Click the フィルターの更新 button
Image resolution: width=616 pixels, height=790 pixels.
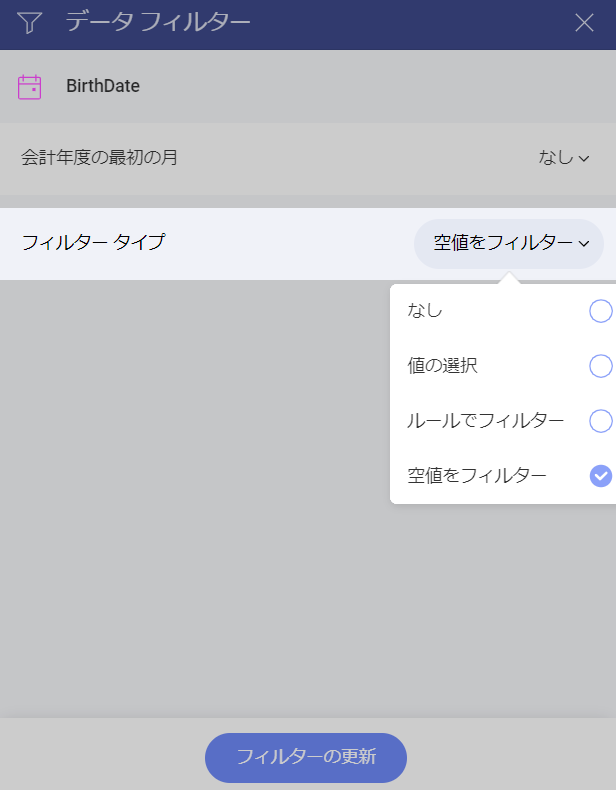(306, 757)
